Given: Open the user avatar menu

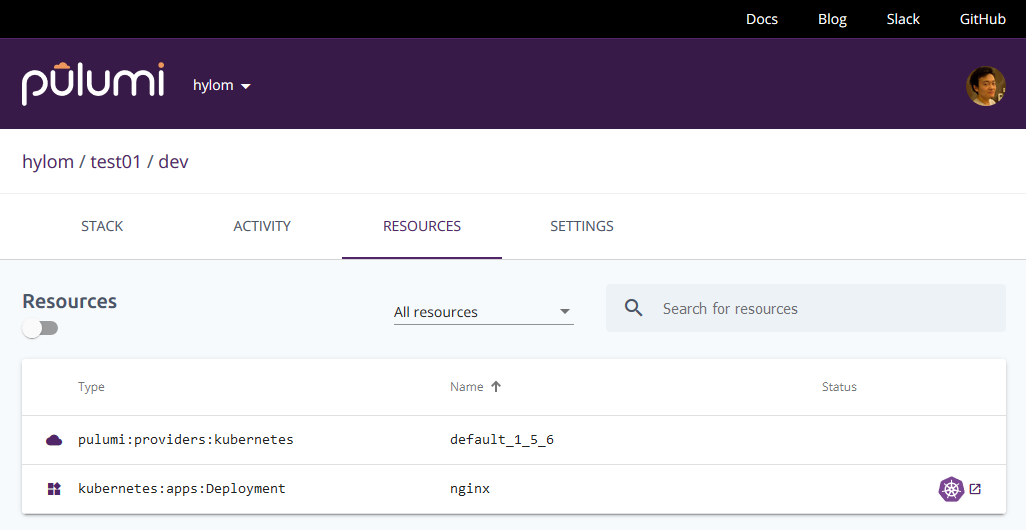Looking at the screenshot, I should (985, 86).
